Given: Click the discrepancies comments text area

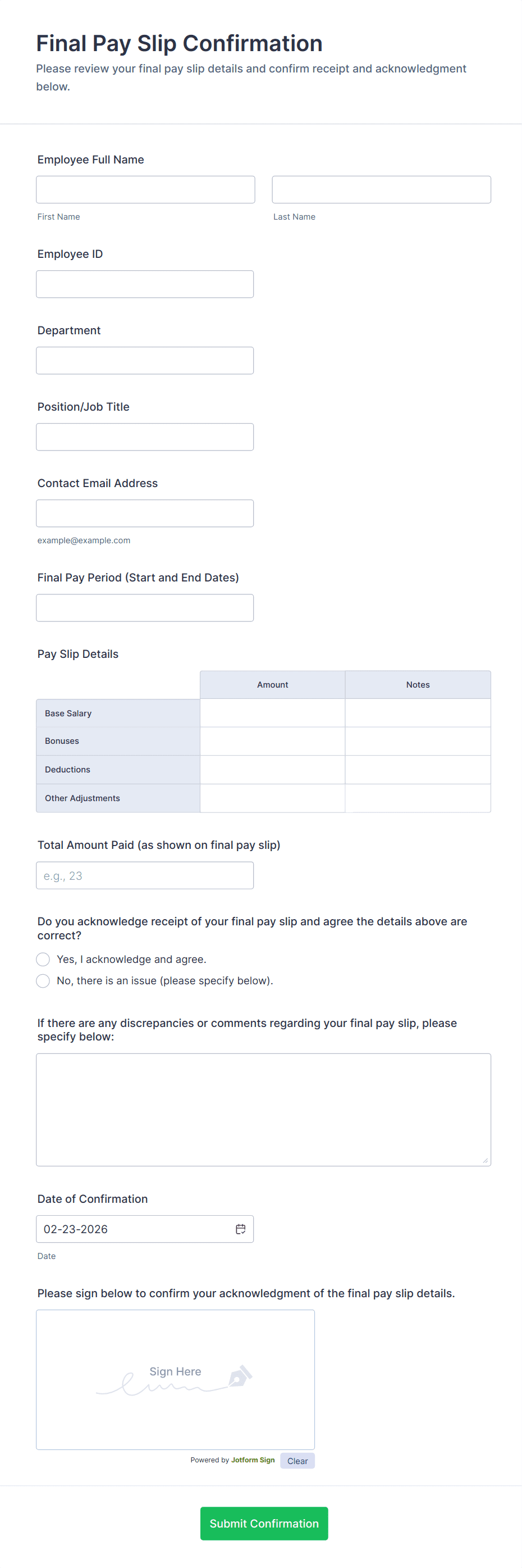Looking at the screenshot, I should (x=263, y=1109).
